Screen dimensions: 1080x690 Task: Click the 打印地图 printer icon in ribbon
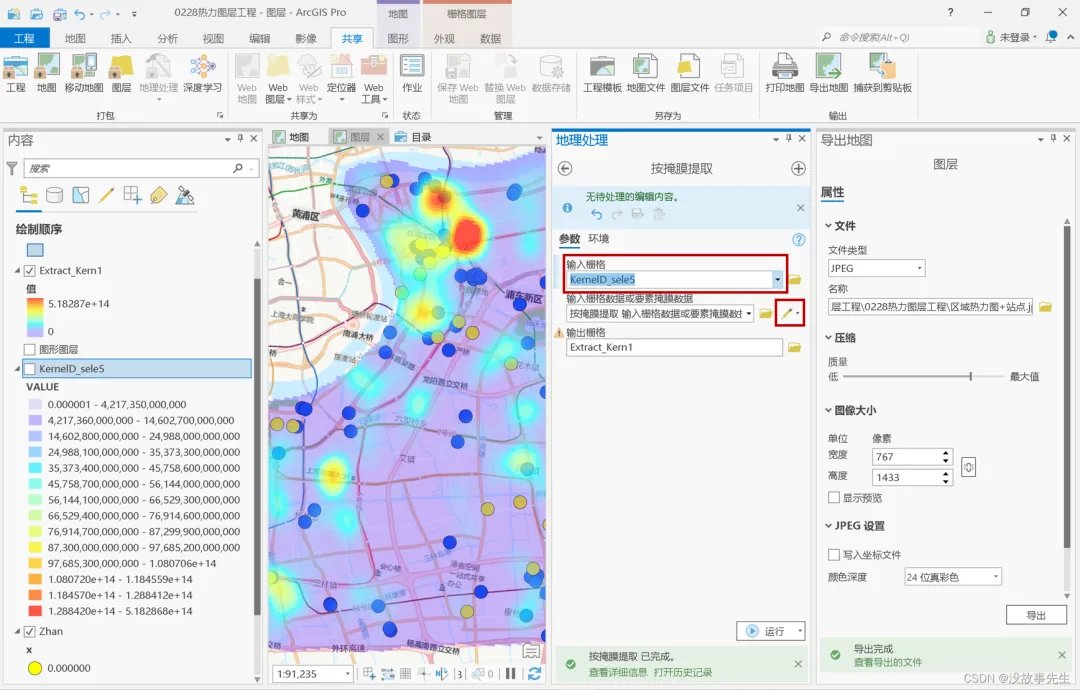coord(785,67)
